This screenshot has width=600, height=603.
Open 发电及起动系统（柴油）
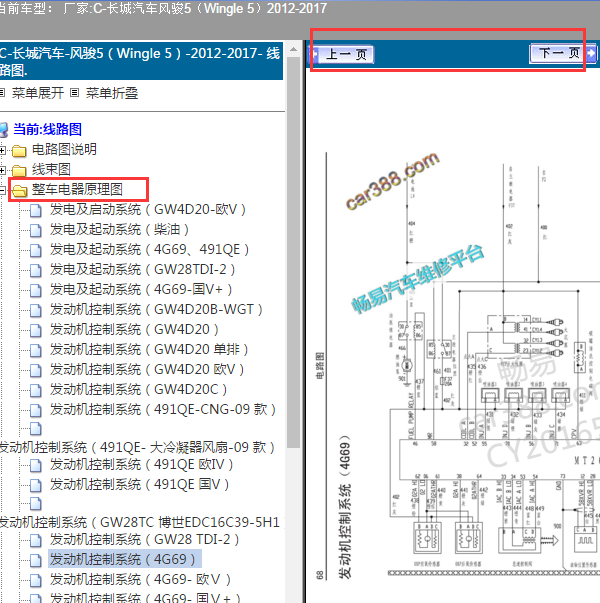pyautogui.click(x=120, y=230)
